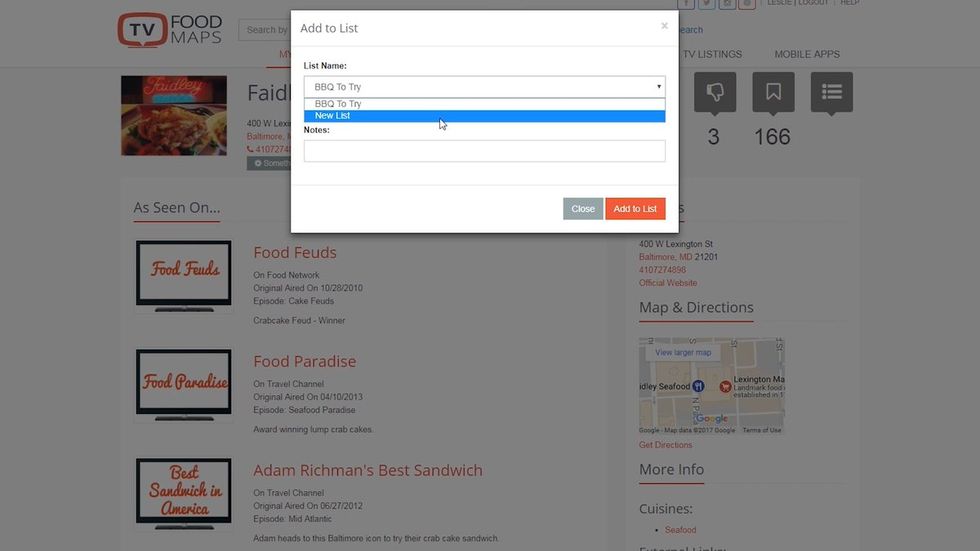Click the TV Food Maps logo

pos(170,30)
